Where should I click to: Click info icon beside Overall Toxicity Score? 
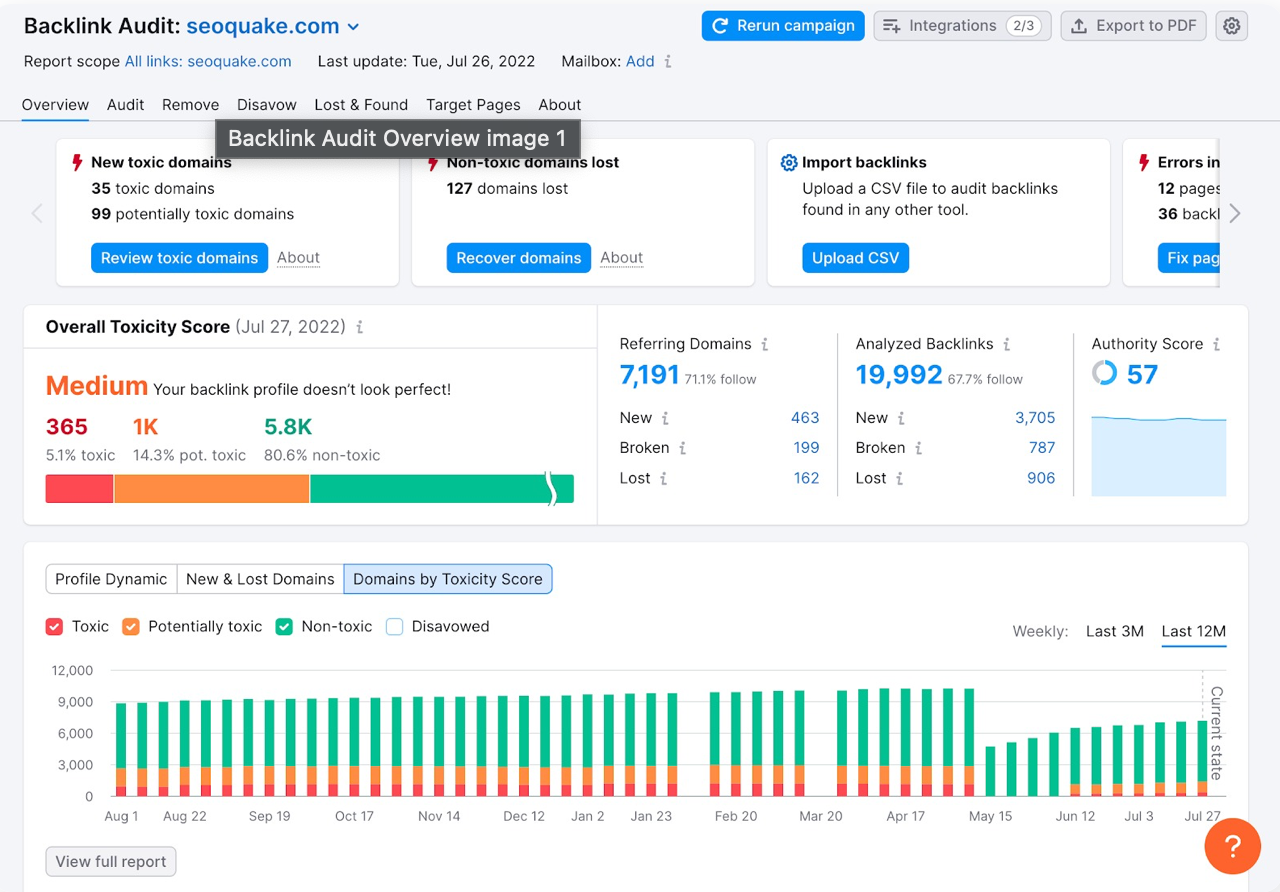[360, 327]
